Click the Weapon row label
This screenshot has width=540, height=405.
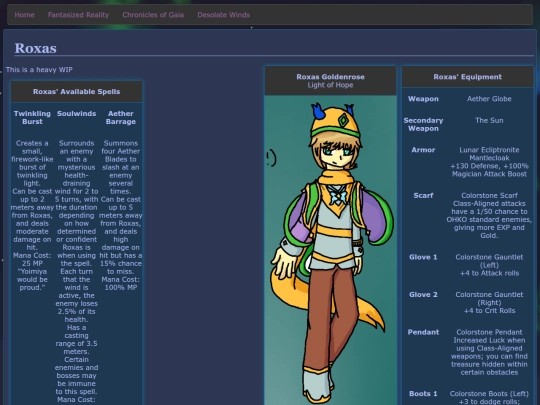[x=423, y=99]
